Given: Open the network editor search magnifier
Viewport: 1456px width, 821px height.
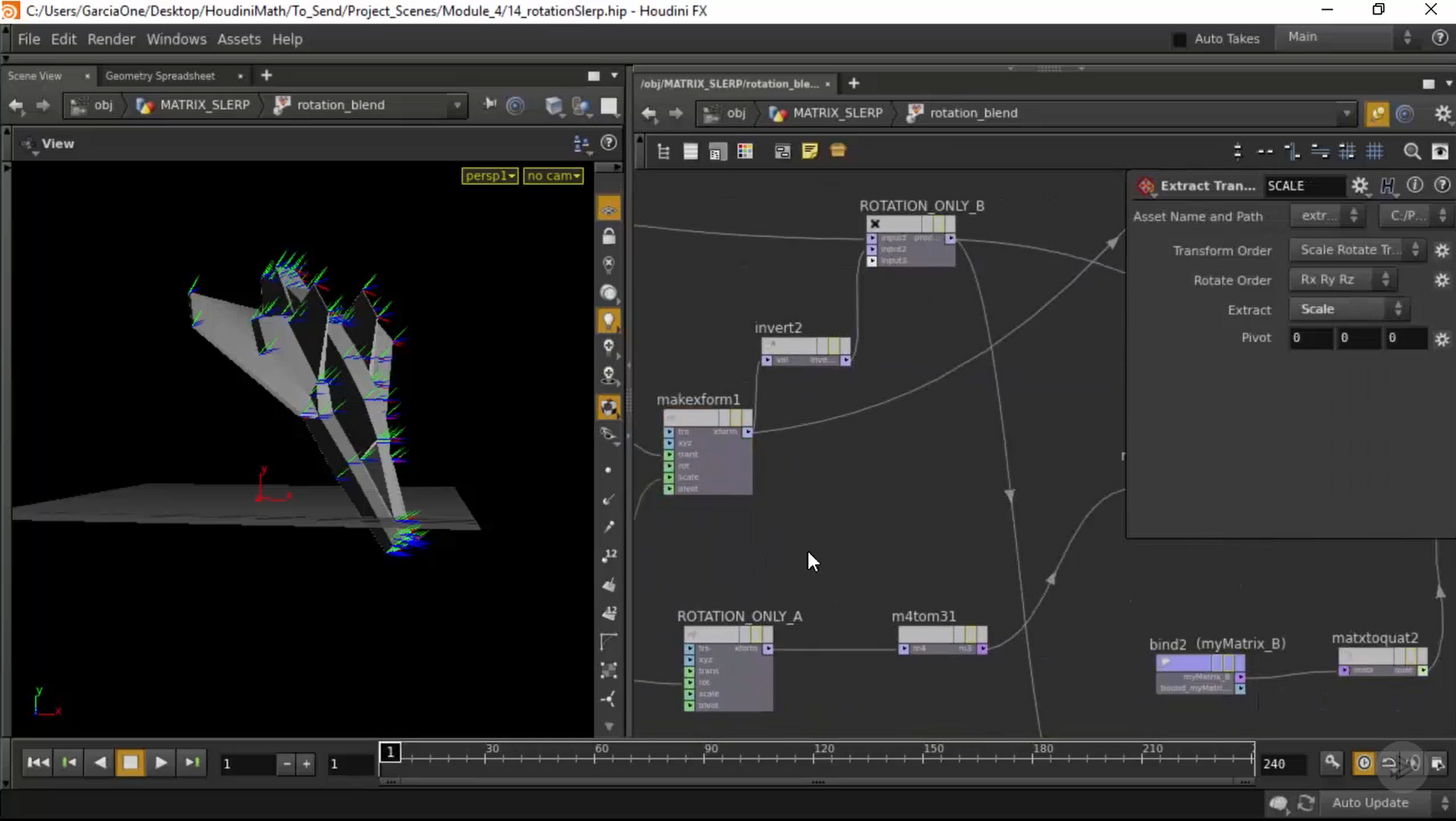Looking at the screenshot, I should 1412,152.
